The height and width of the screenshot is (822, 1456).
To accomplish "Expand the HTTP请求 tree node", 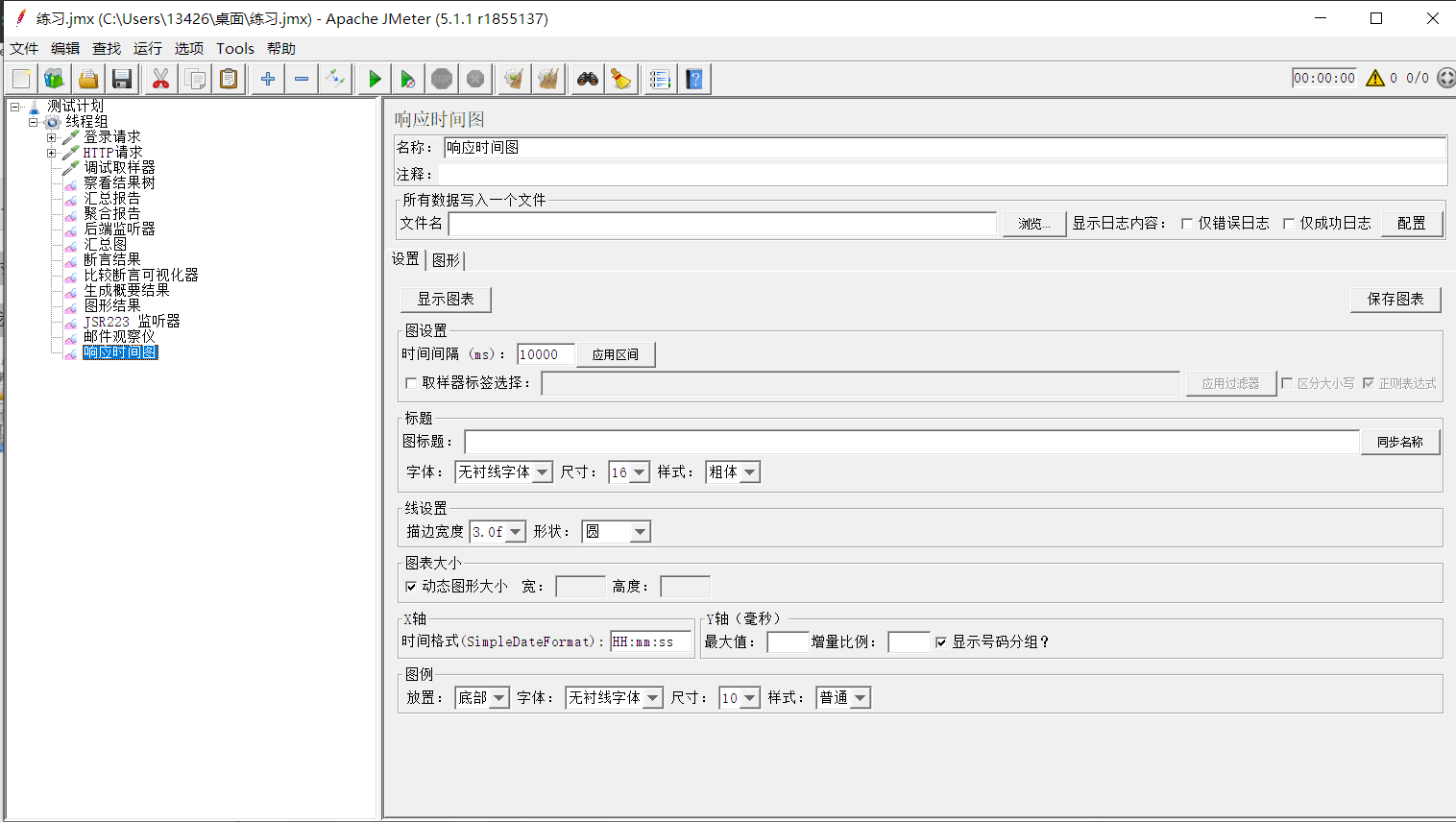I will [52, 153].
